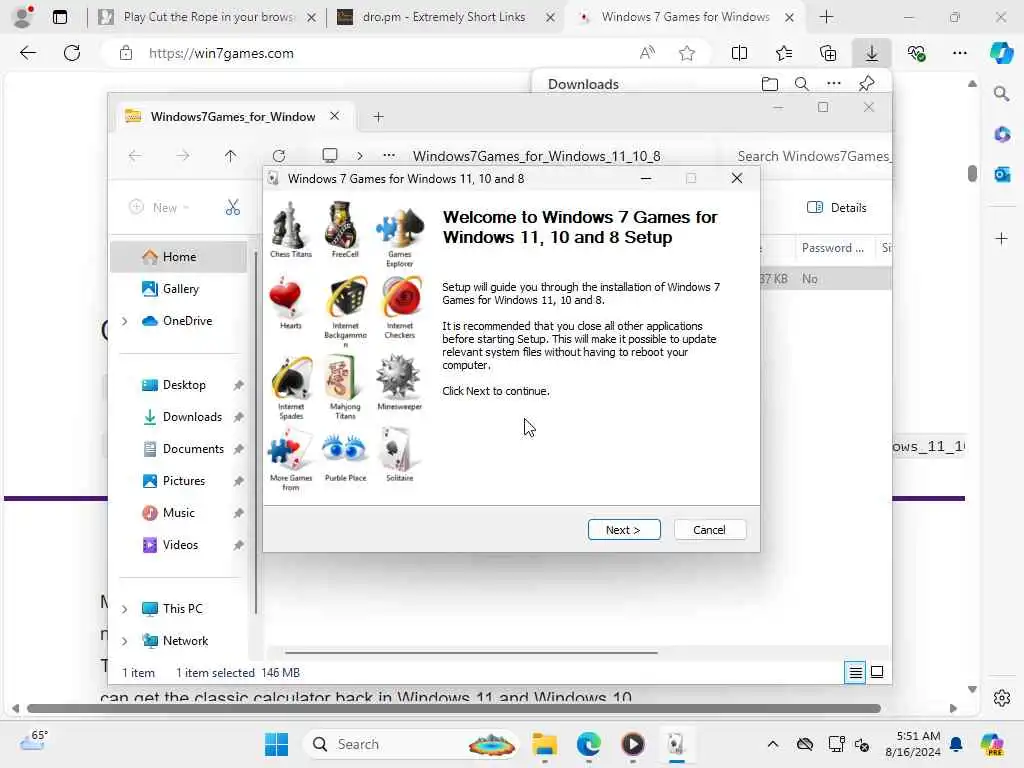Switch to details list view in Explorer
This screenshot has width=1024, height=768.
click(855, 672)
